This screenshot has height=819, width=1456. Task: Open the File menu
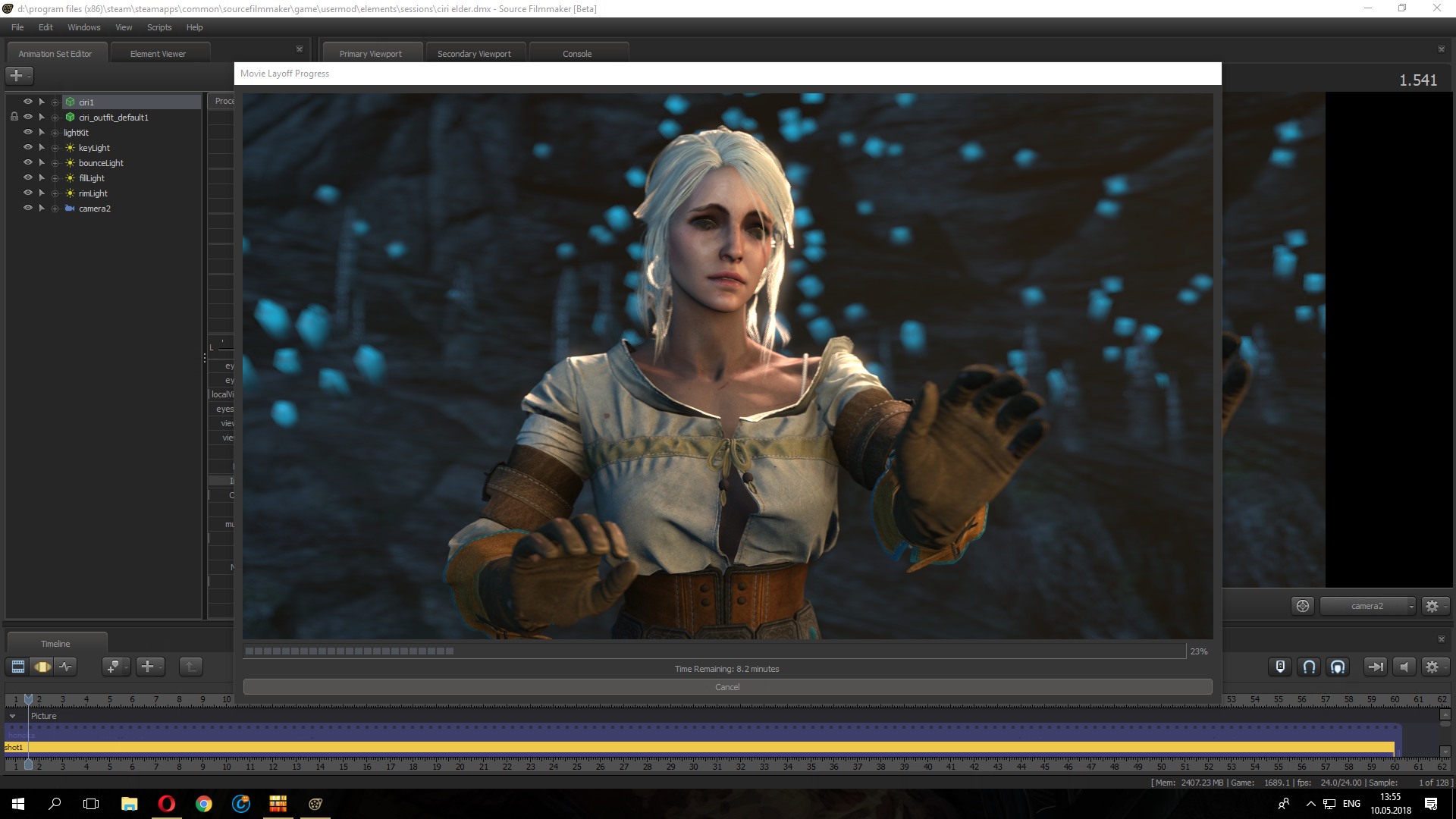coord(17,27)
